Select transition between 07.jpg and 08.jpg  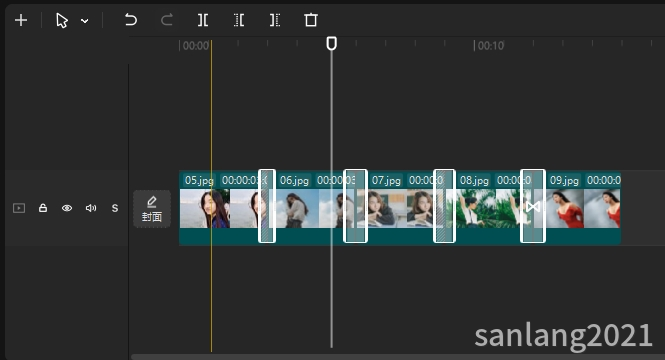point(444,206)
